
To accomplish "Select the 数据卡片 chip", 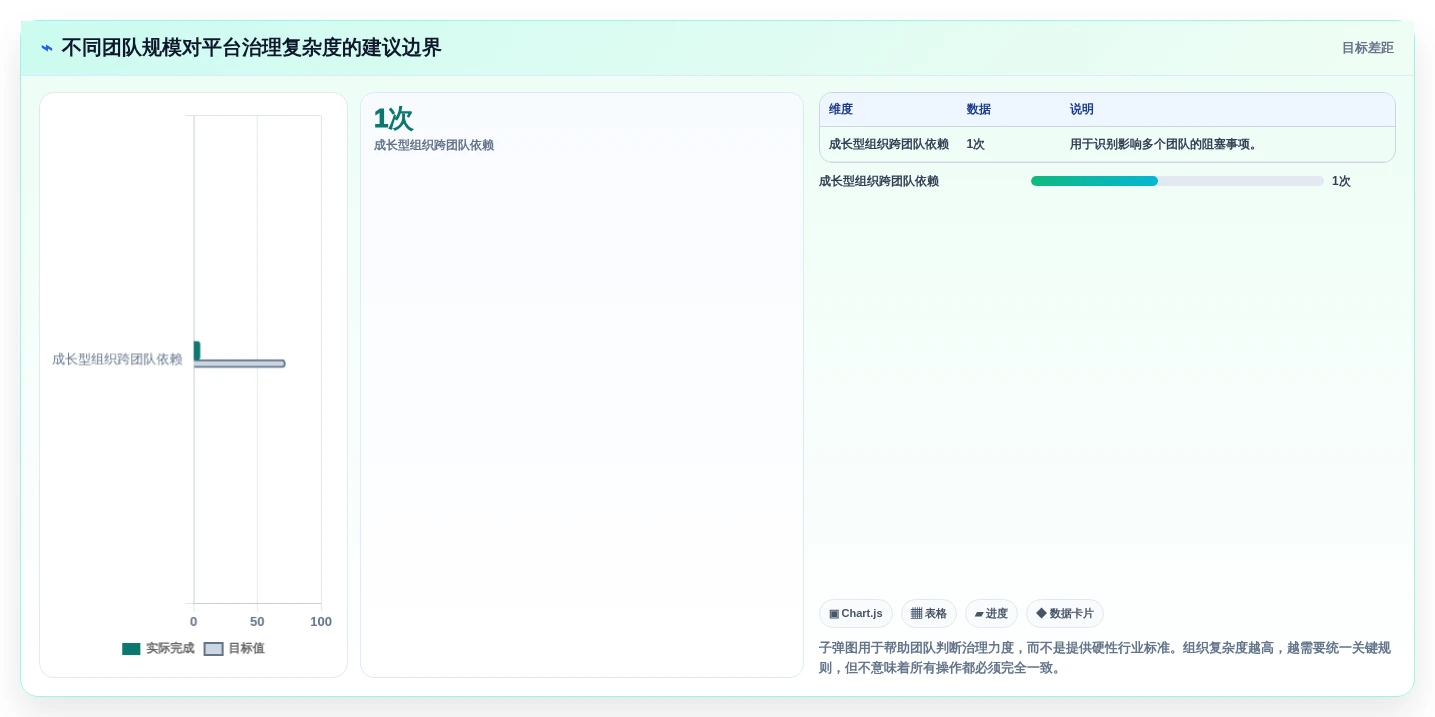I will pos(1065,613).
